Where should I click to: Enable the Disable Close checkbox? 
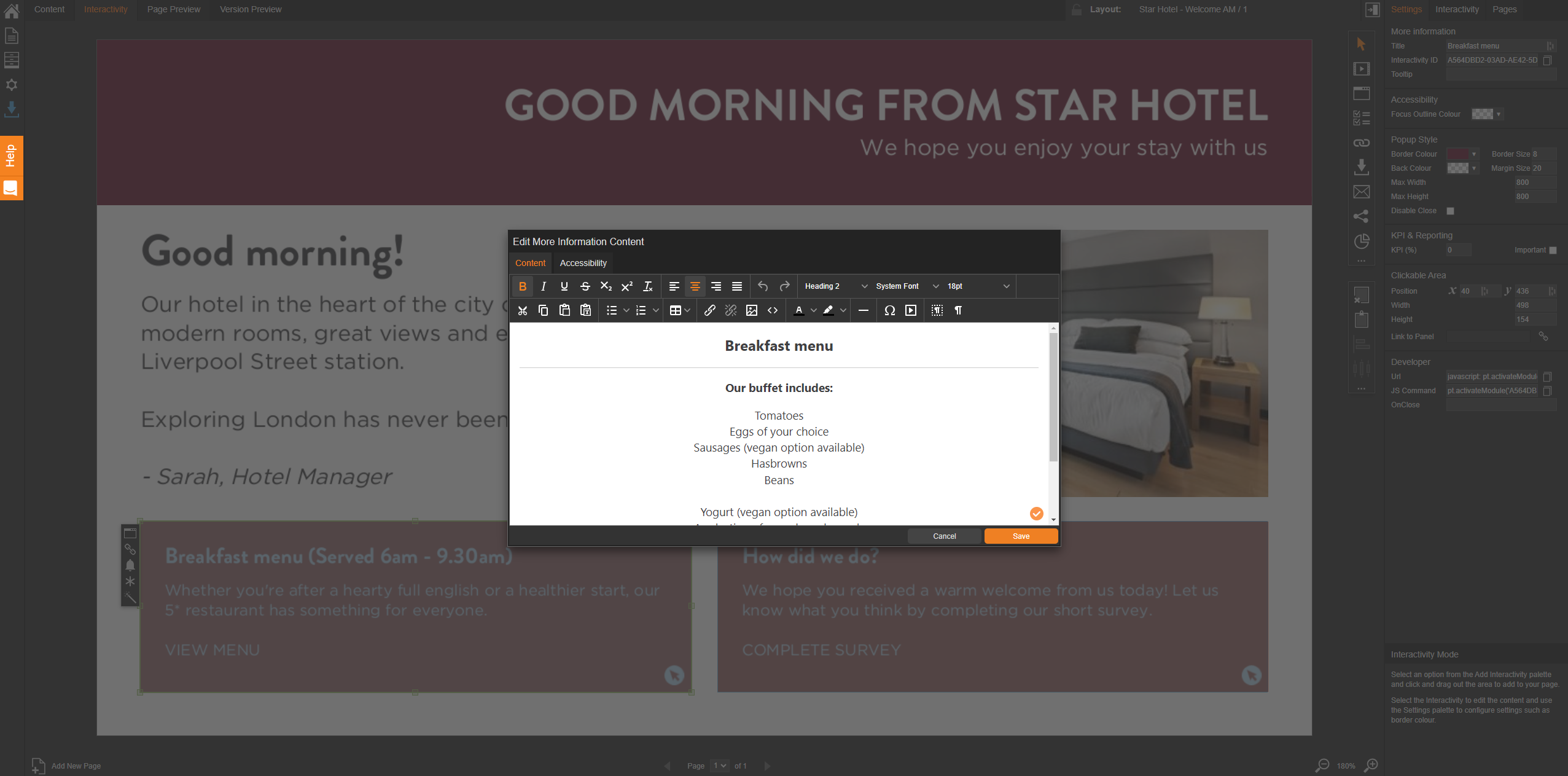(1451, 211)
